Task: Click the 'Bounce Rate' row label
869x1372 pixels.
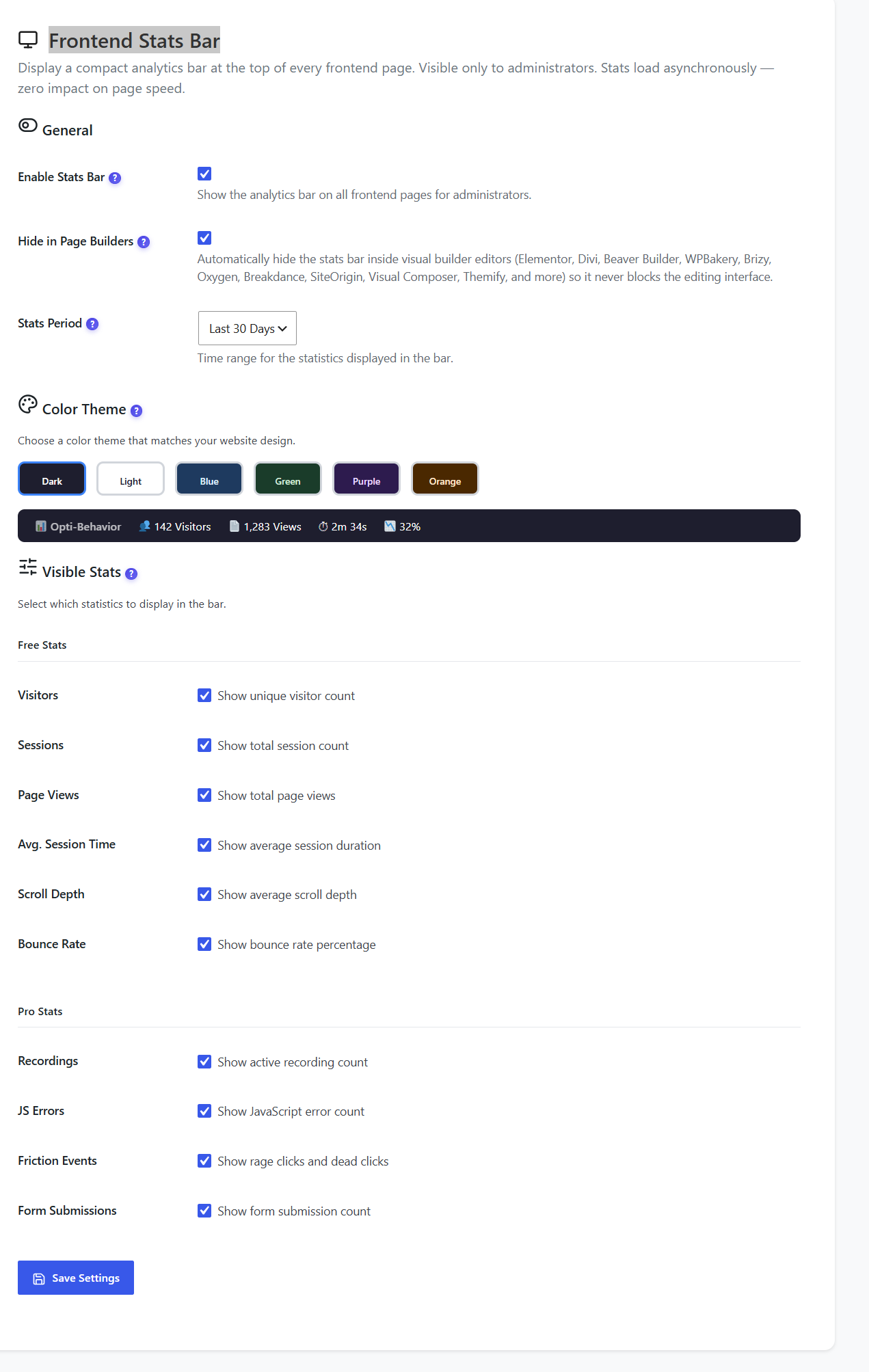Action: pos(52,944)
